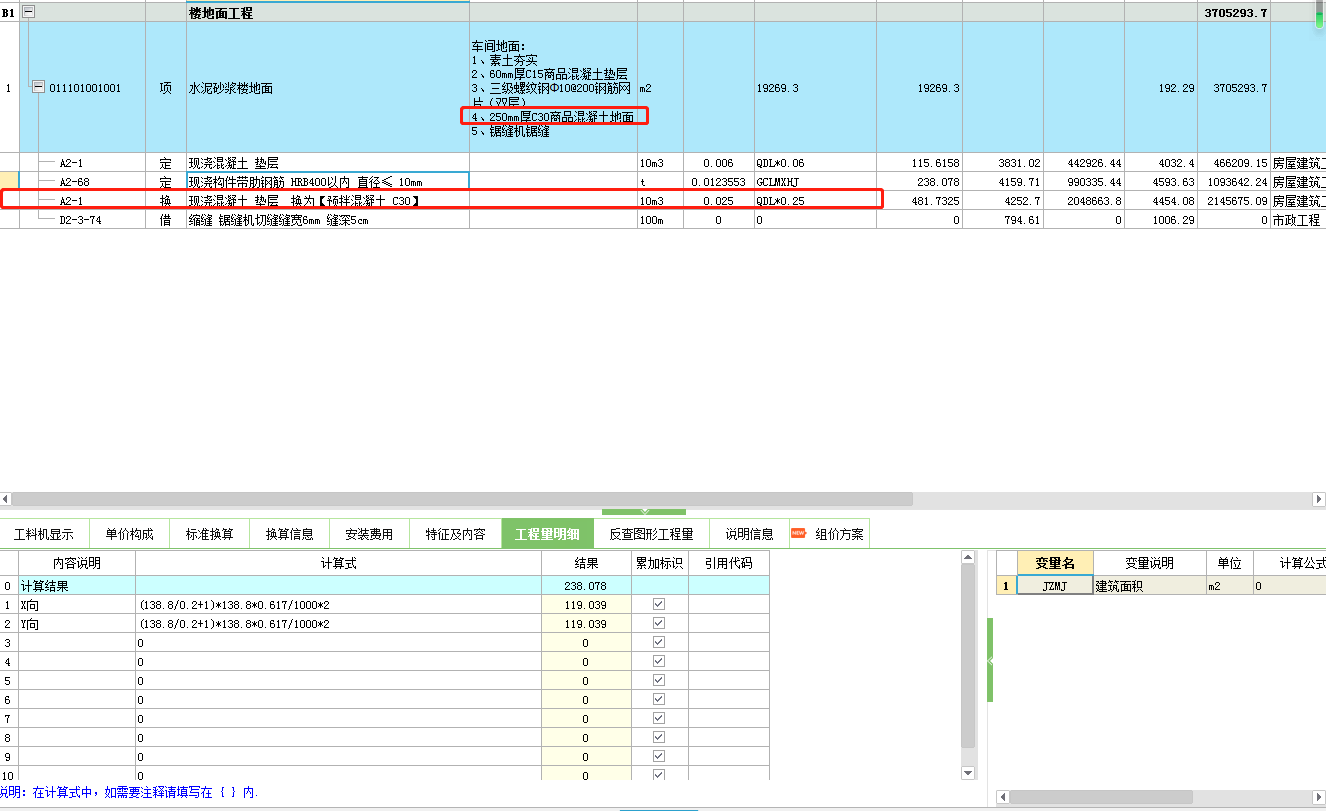
Task: Click the Y向 formula cell
Action: (x=338, y=623)
